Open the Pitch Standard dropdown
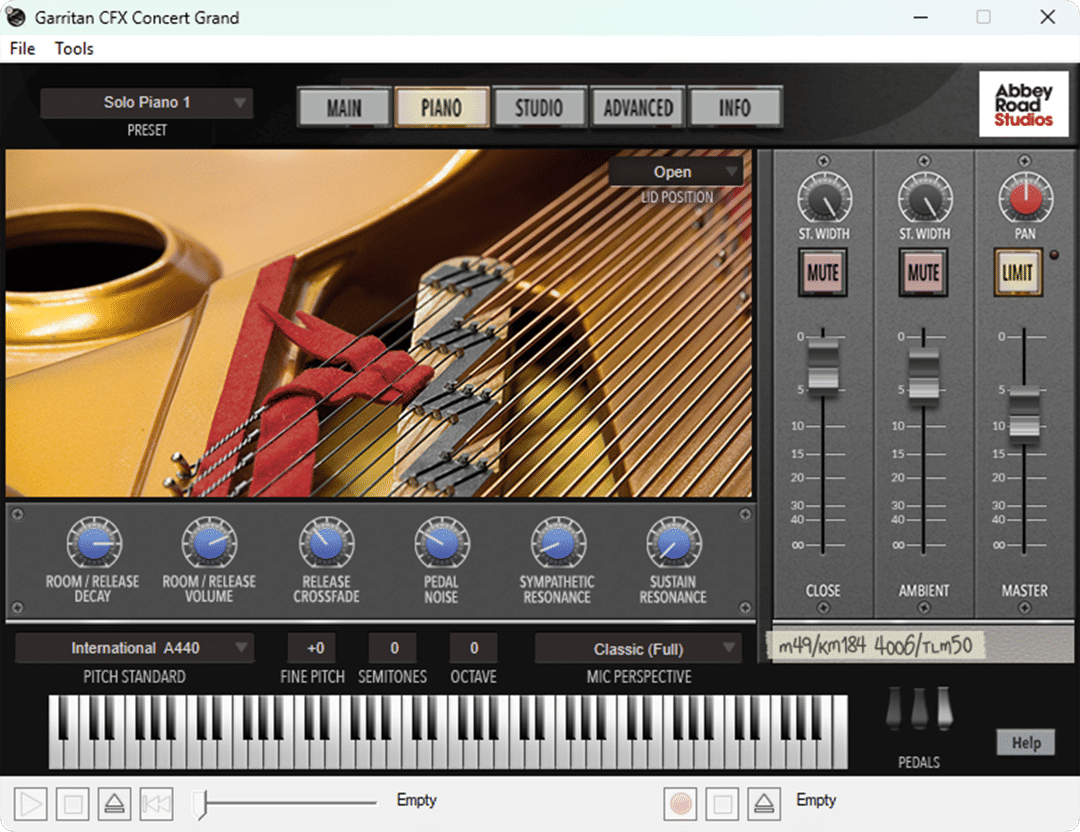The width and height of the screenshot is (1080, 832). pos(135,648)
